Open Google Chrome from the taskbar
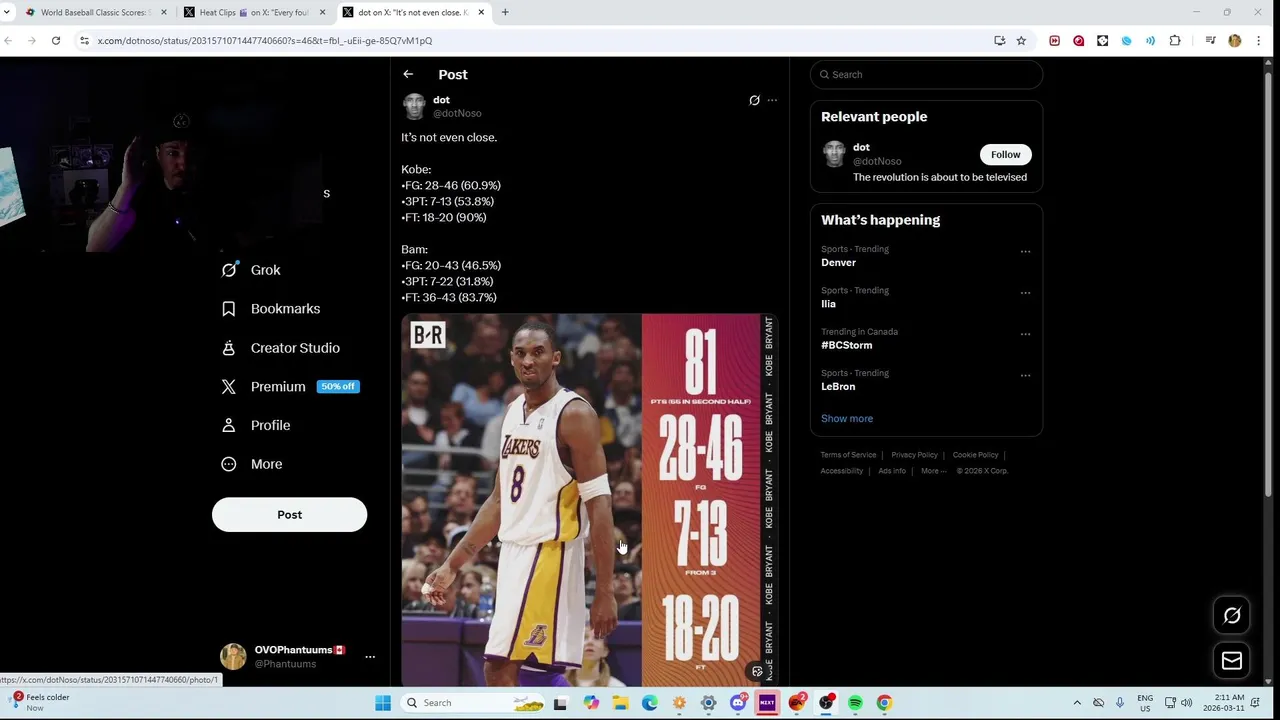The image size is (1280, 720). coord(884,703)
